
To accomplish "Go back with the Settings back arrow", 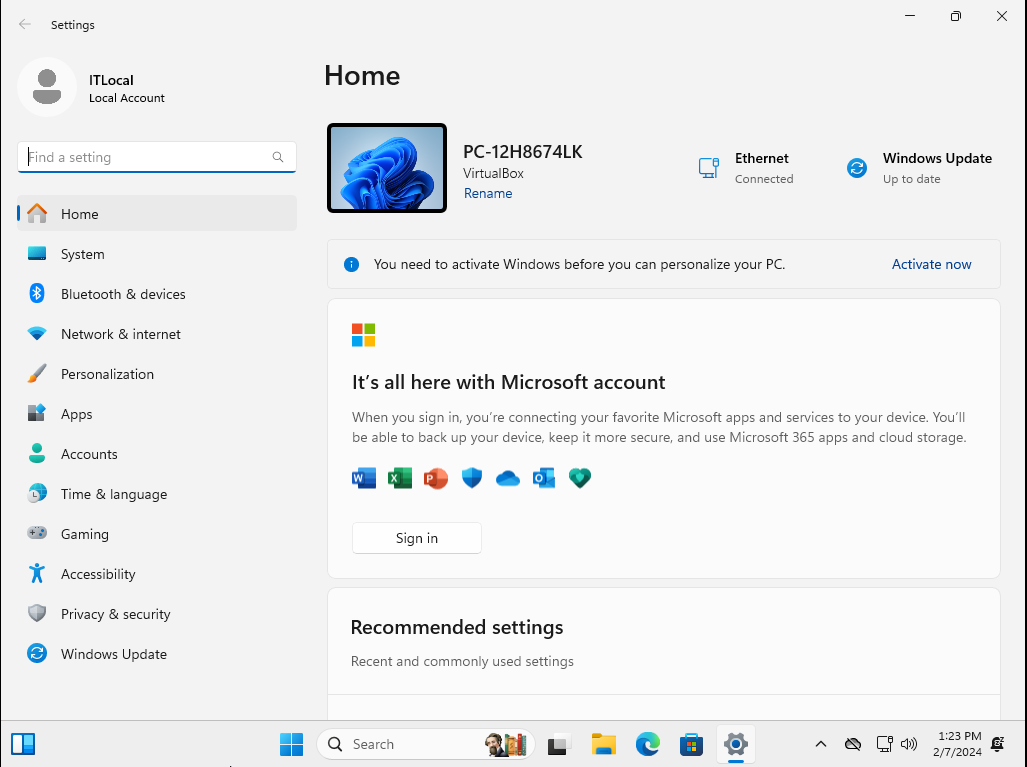I will pos(25,24).
